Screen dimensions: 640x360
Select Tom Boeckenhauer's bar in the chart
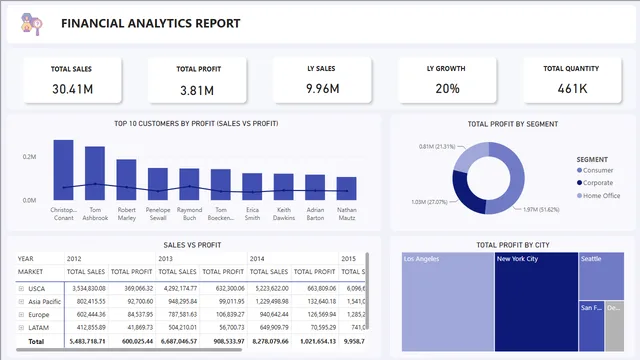221,184
